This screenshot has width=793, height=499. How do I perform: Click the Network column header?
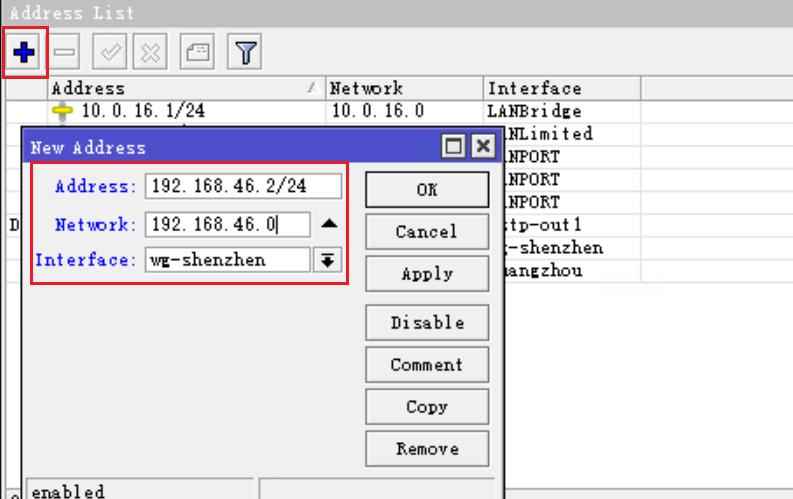point(404,88)
